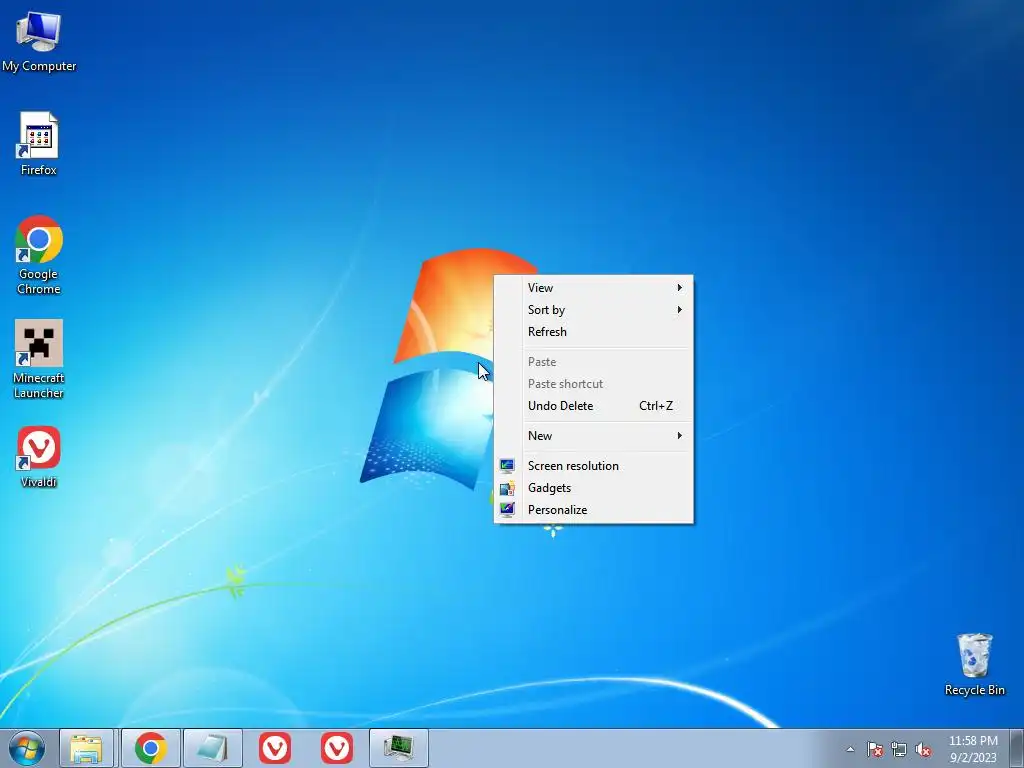
Task: Click the Gadgets menu icon
Action: coord(507,488)
